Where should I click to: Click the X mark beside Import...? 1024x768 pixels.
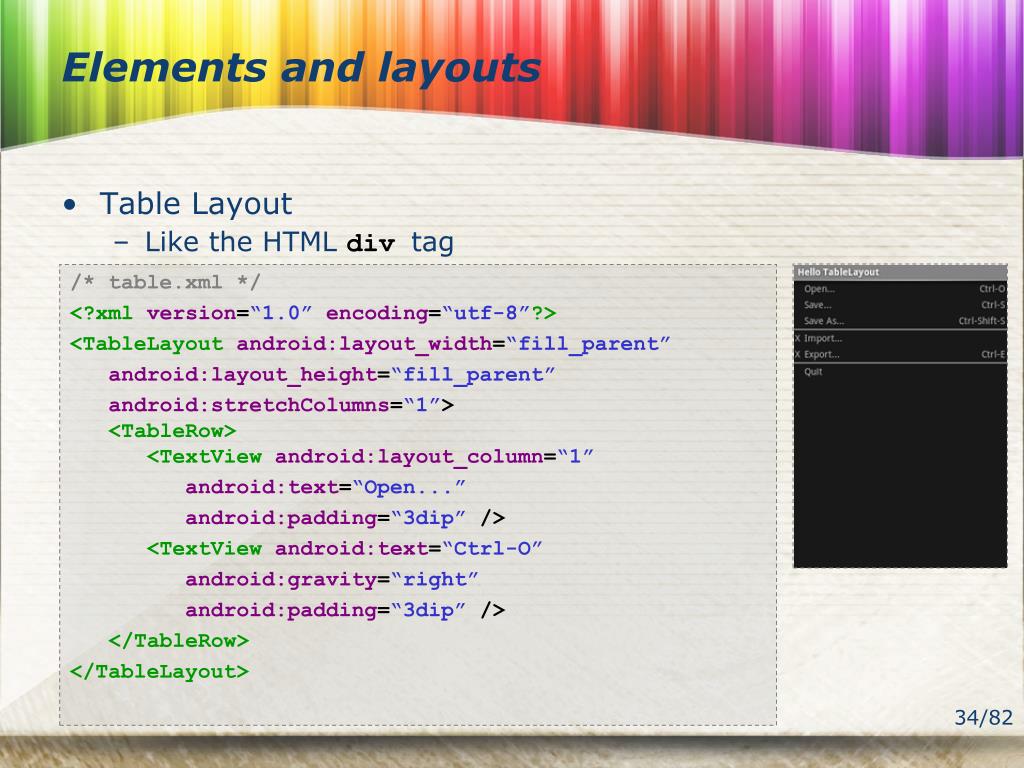[x=797, y=338]
